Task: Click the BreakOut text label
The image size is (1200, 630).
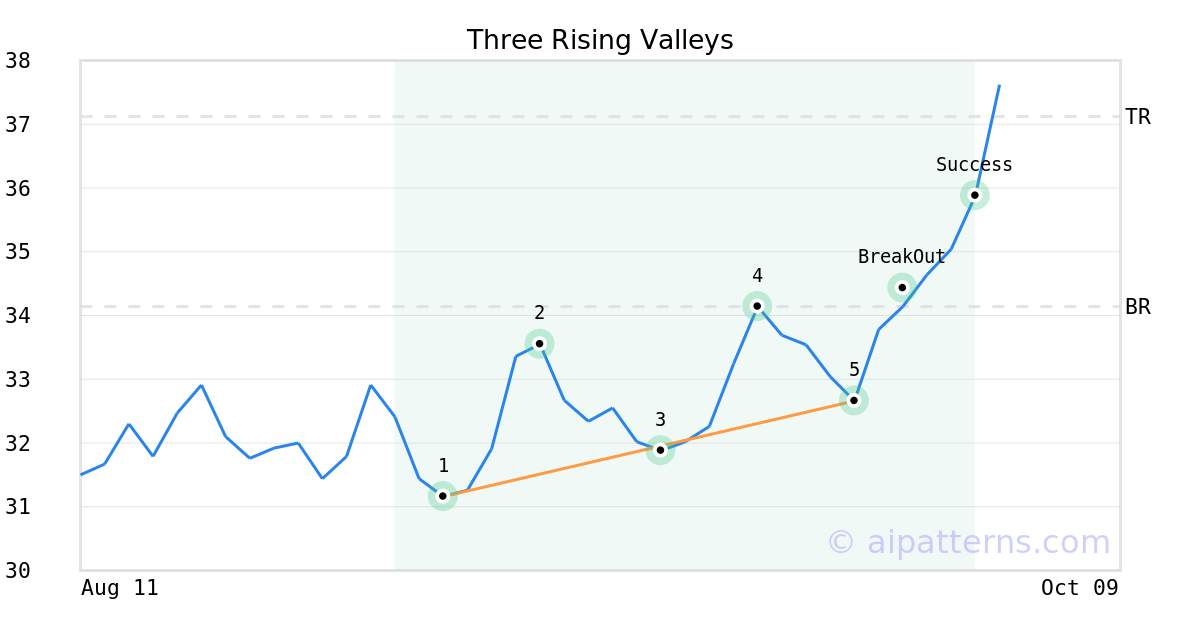Action: pos(902,257)
